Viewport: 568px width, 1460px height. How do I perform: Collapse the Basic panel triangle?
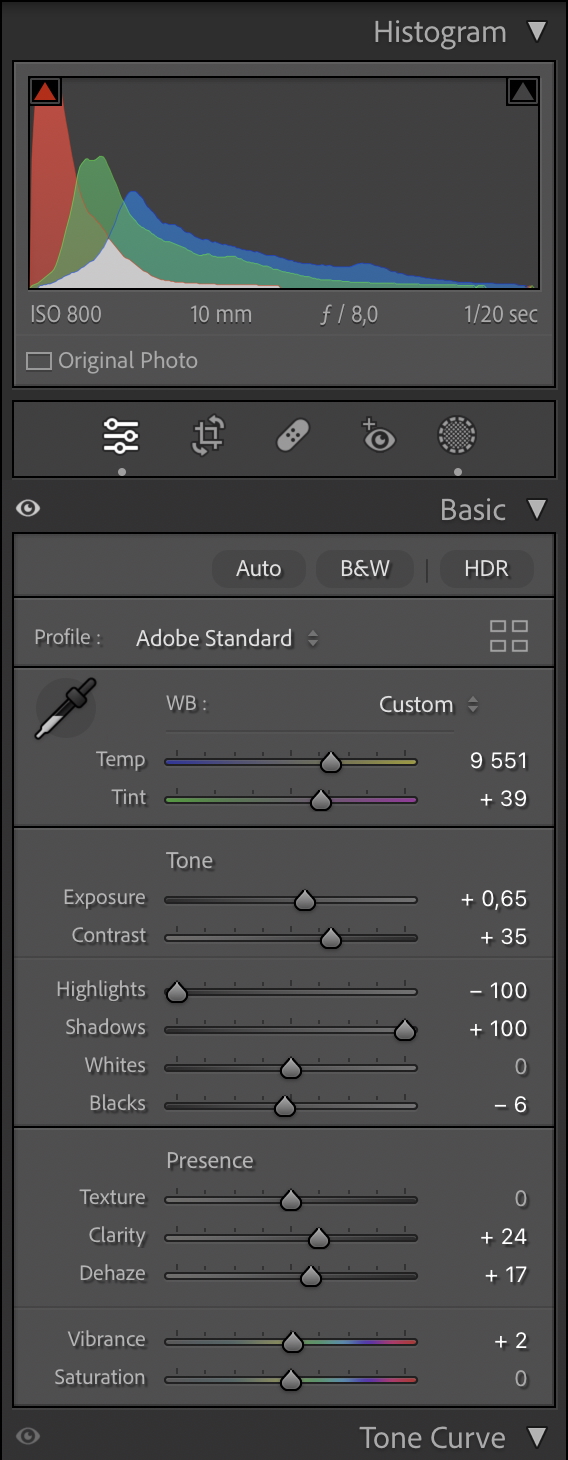coord(538,509)
